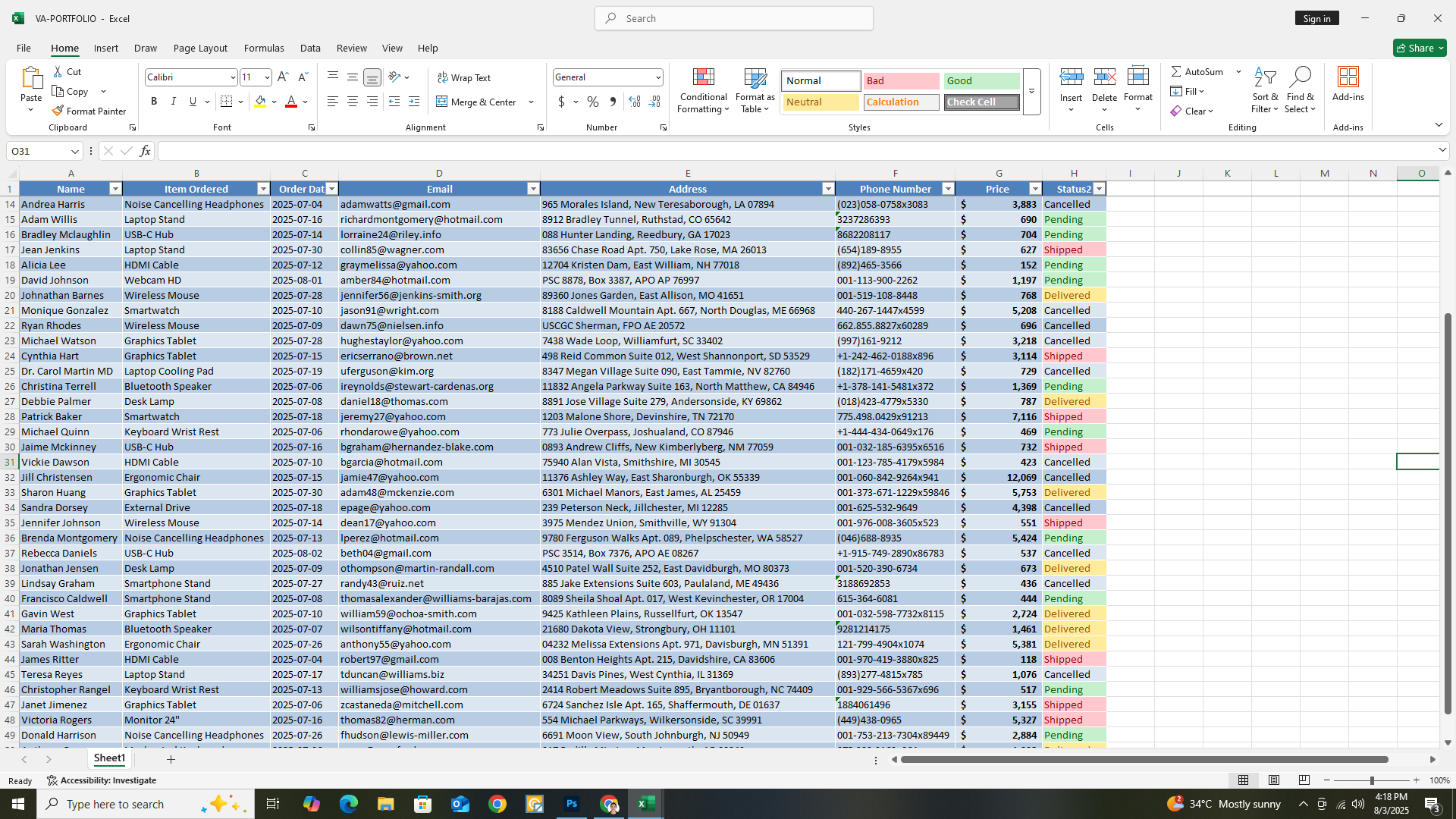Image resolution: width=1456 pixels, height=819 pixels.
Task: Open Conditional Formatting menu
Action: coord(703,89)
